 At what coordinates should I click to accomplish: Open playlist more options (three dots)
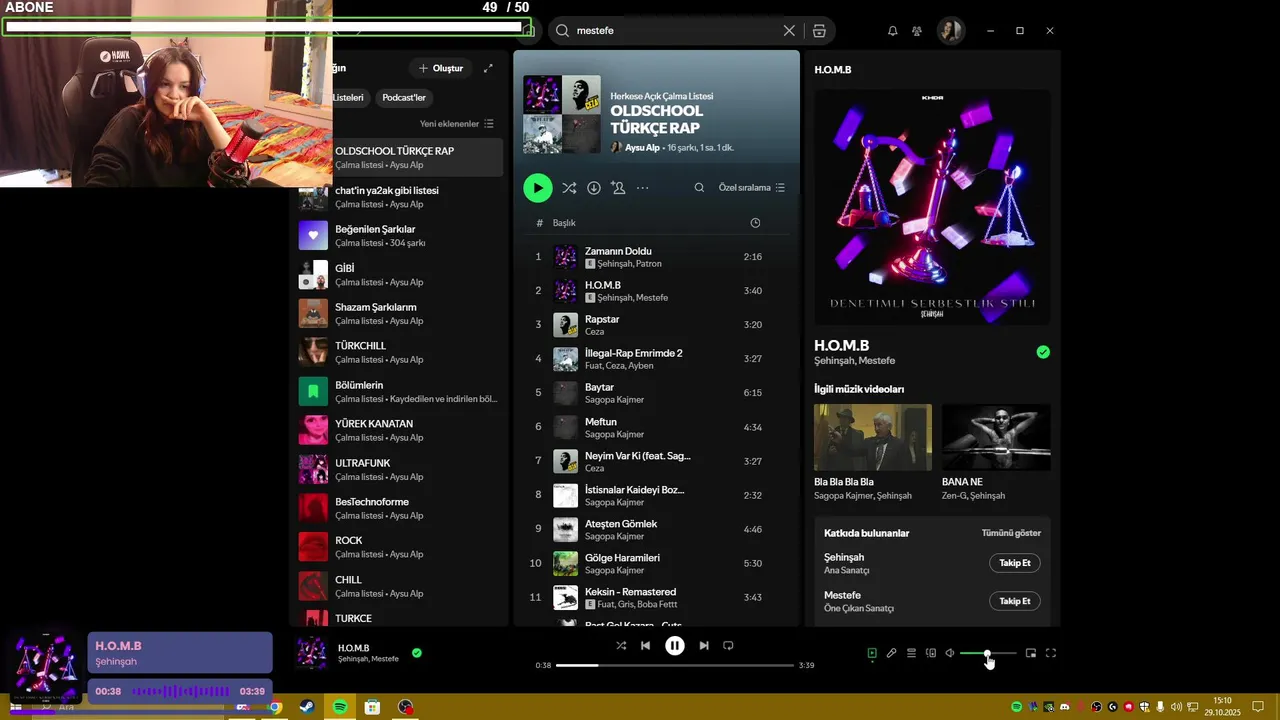click(x=643, y=188)
